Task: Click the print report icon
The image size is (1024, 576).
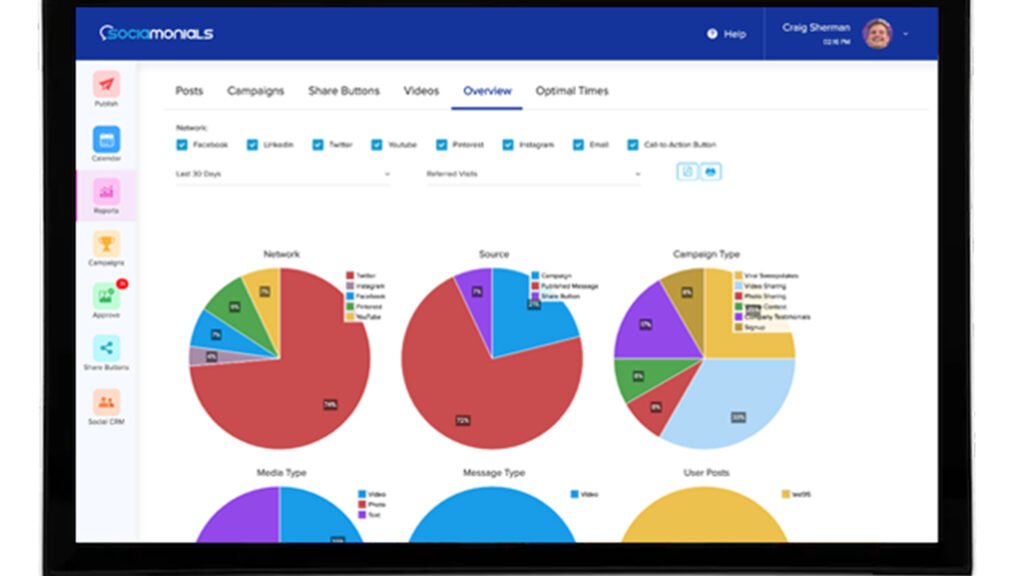Action: point(711,172)
